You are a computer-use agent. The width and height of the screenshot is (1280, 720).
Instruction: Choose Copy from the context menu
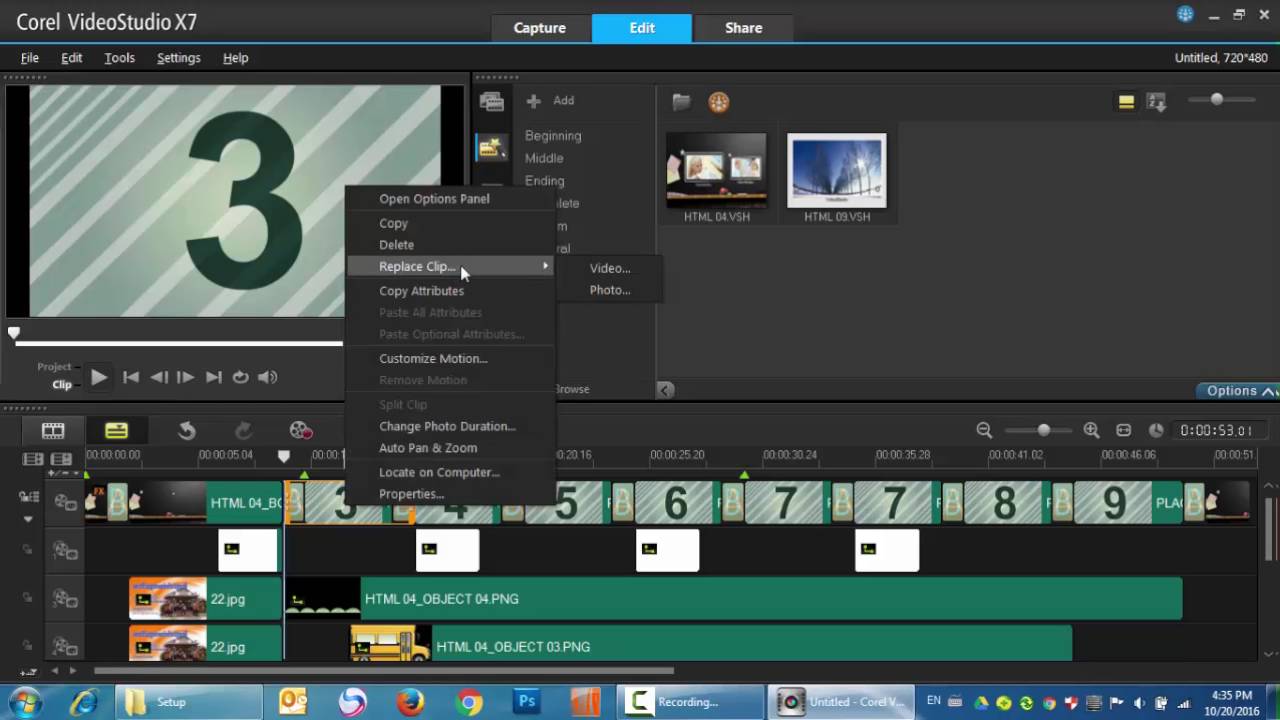[393, 223]
